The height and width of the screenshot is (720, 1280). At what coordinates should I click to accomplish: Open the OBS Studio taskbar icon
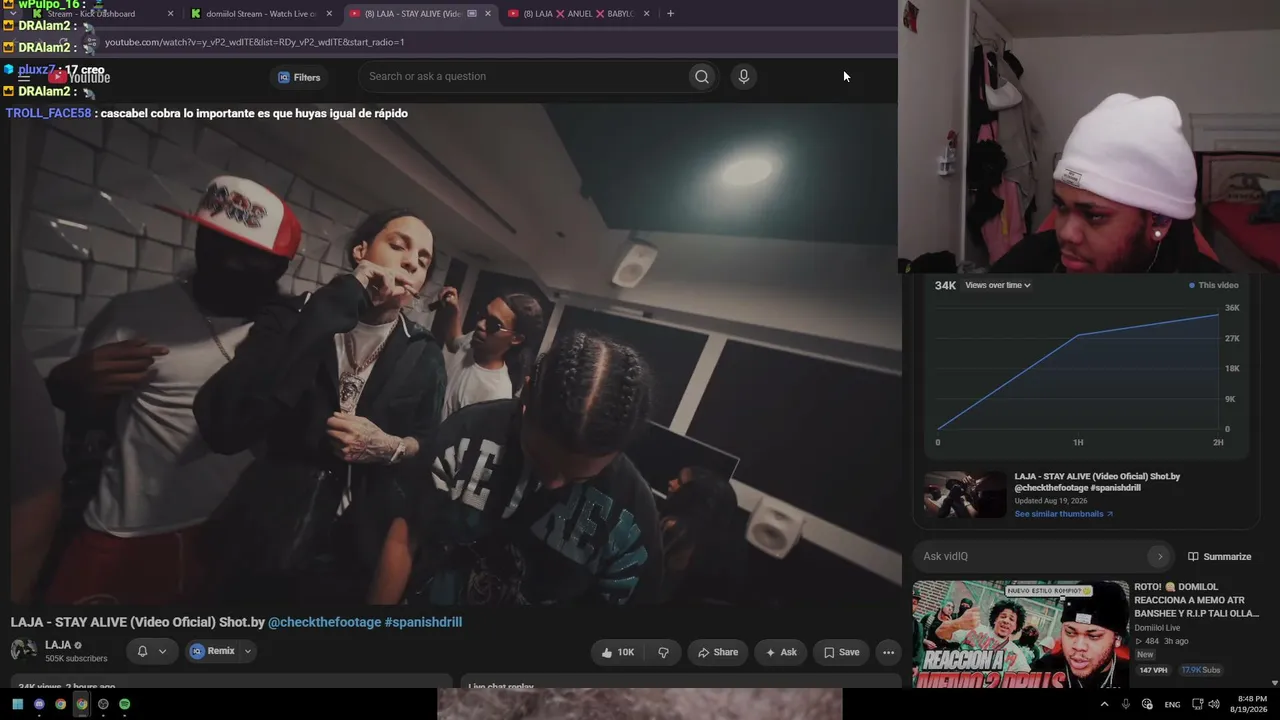(x=103, y=704)
